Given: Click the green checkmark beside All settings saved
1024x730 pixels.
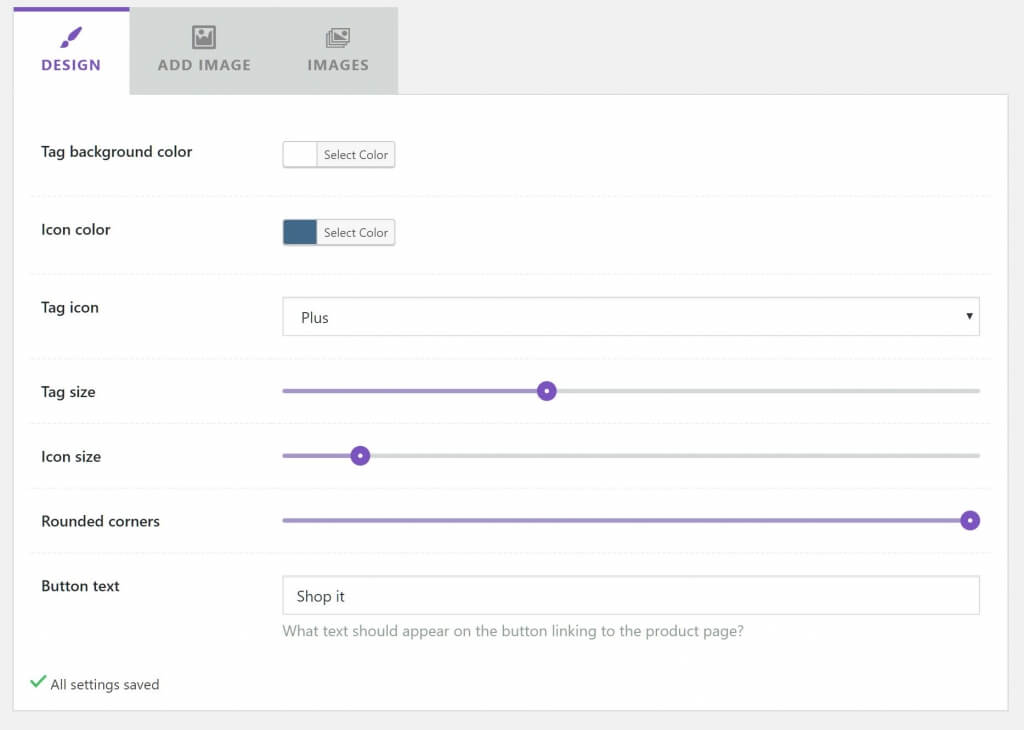Looking at the screenshot, I should click(39, 681).
